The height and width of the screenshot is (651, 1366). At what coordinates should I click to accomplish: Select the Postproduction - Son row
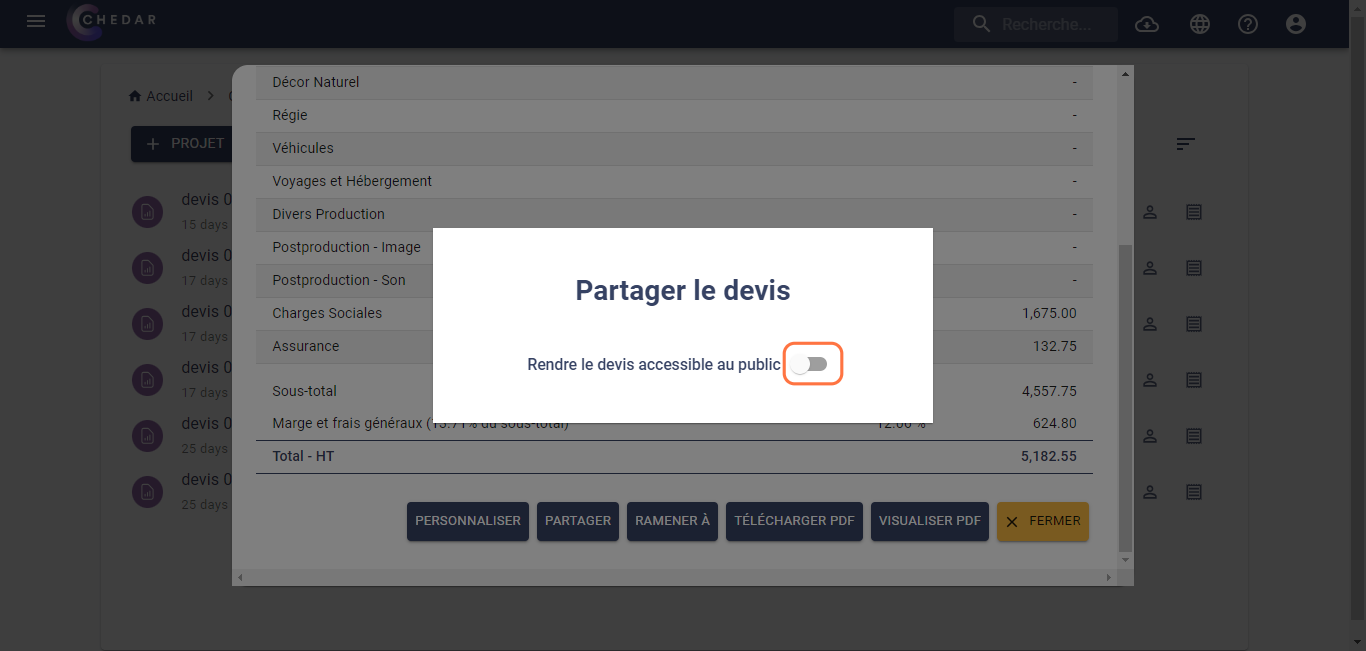pyautogui.click(x=674, y=280)
